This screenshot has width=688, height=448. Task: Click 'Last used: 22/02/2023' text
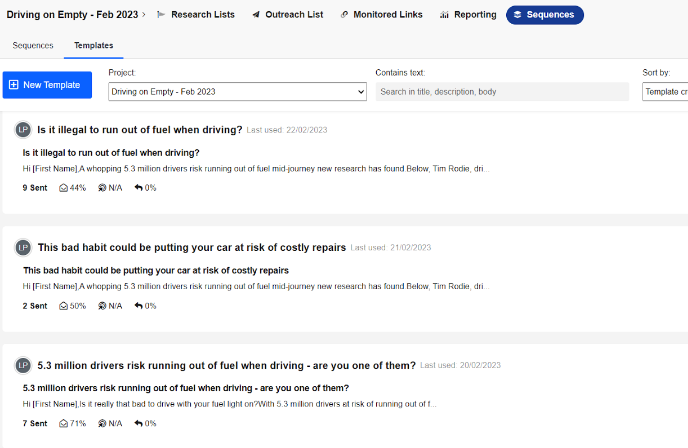point(287,130)
